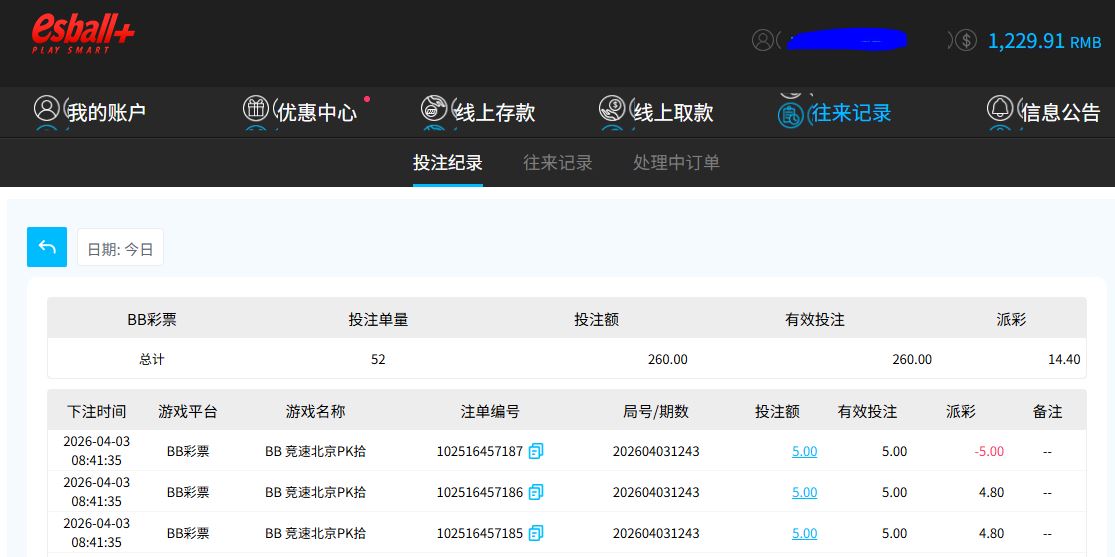
Task: Click 5.00 bet amount link in third row
Action: tap(804, 533)
